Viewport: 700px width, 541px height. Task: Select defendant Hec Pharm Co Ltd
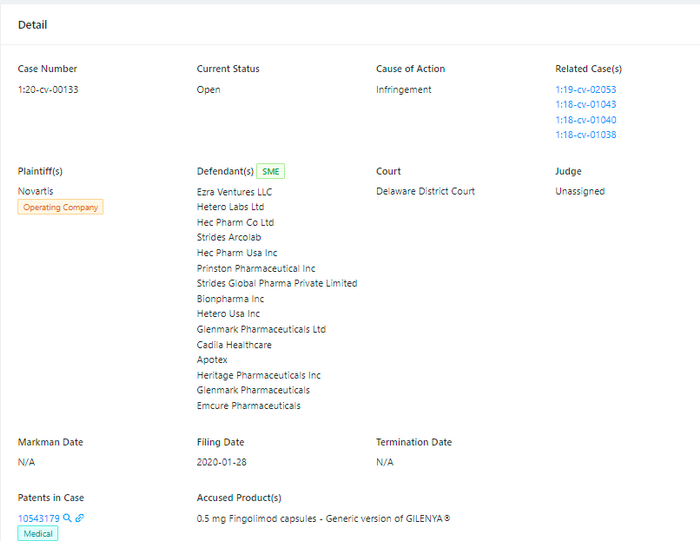pyautogui.click(x=235, y=222)
